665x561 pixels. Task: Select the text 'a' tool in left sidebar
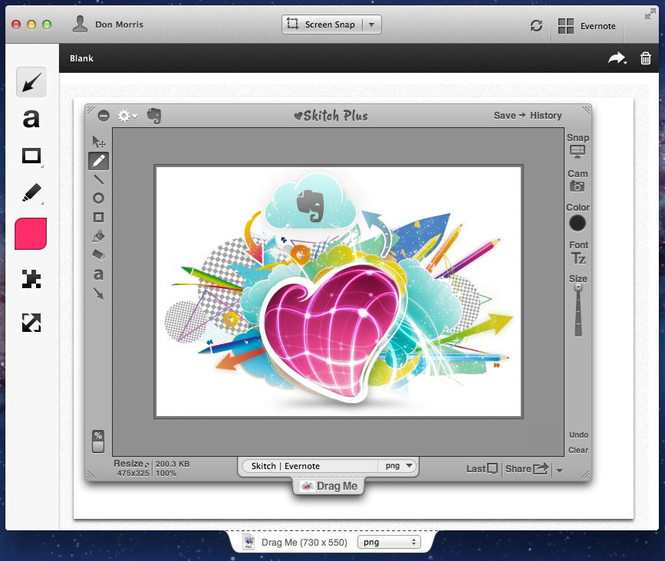[x=31, y=118]
